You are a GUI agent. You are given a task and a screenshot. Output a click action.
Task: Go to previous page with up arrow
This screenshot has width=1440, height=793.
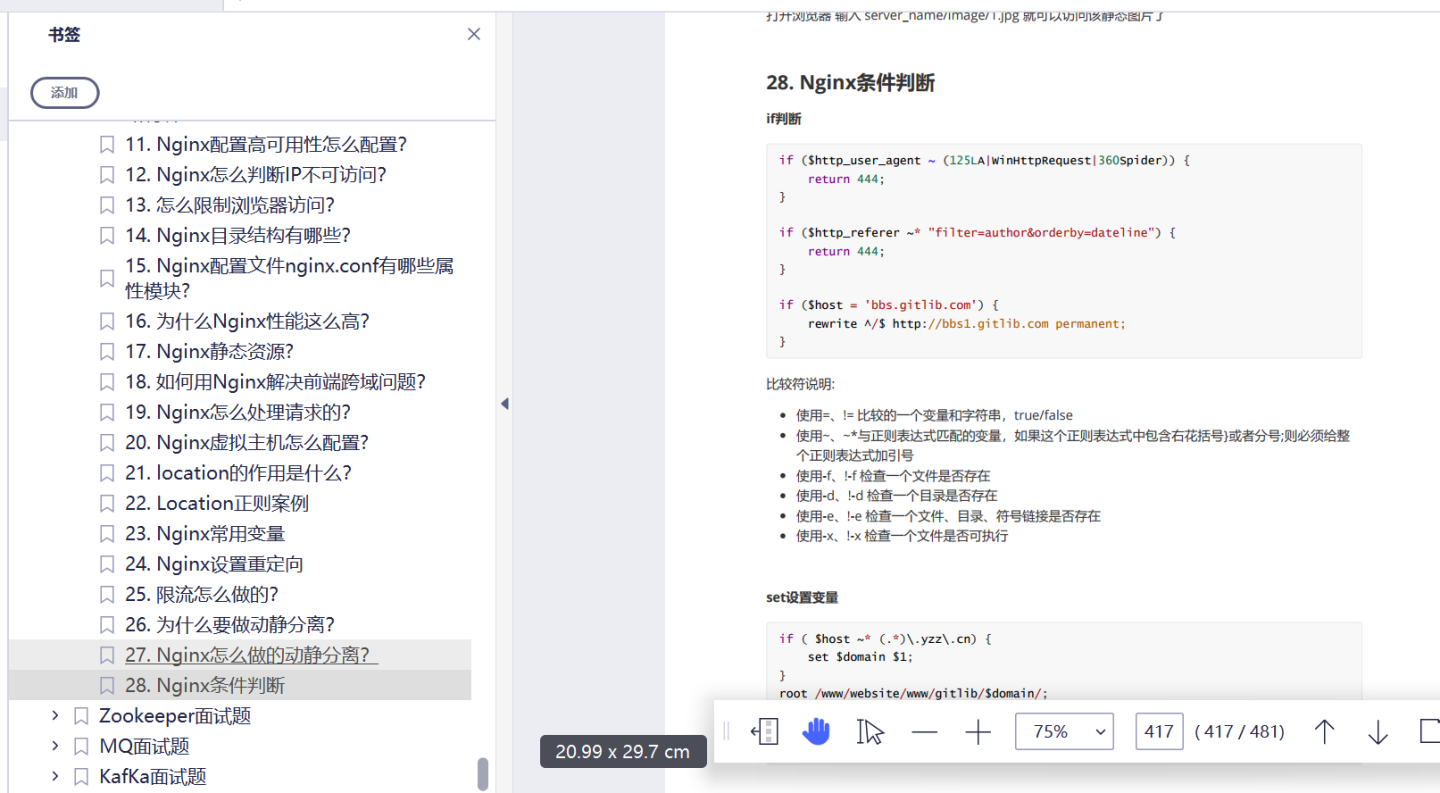[x=1324, y=732]
